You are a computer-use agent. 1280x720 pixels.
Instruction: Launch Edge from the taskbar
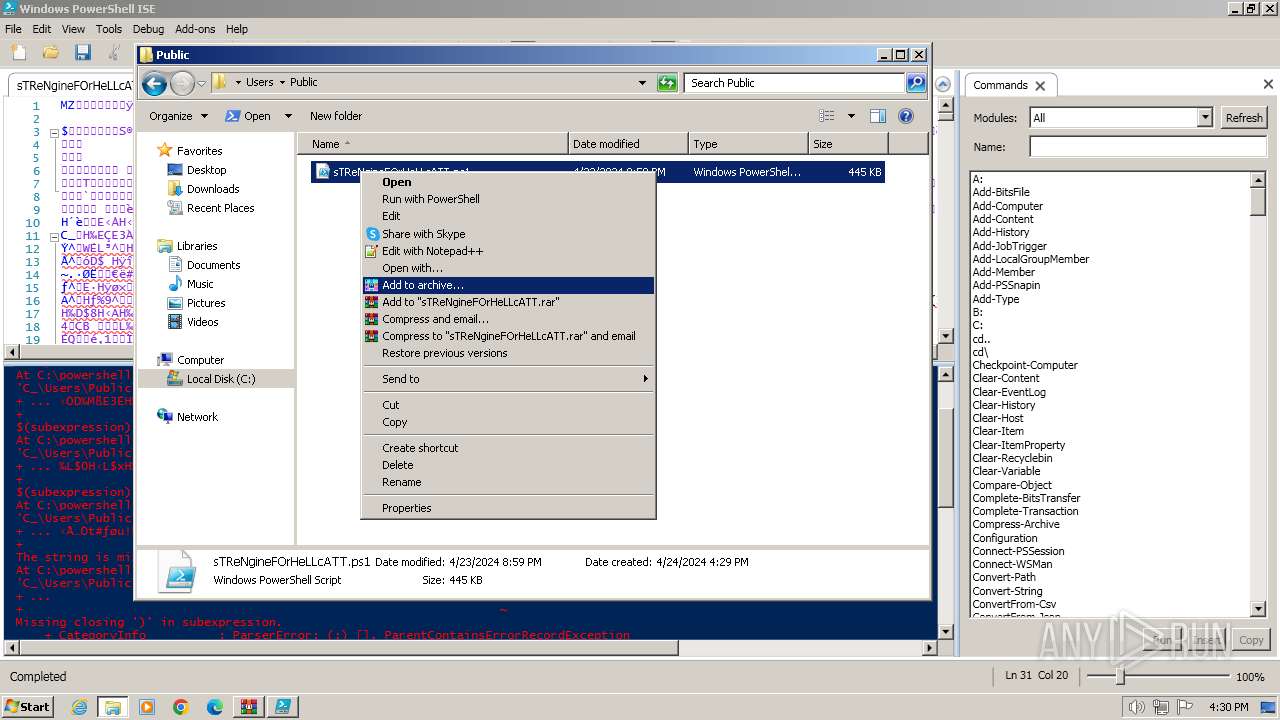click(215, 707)
